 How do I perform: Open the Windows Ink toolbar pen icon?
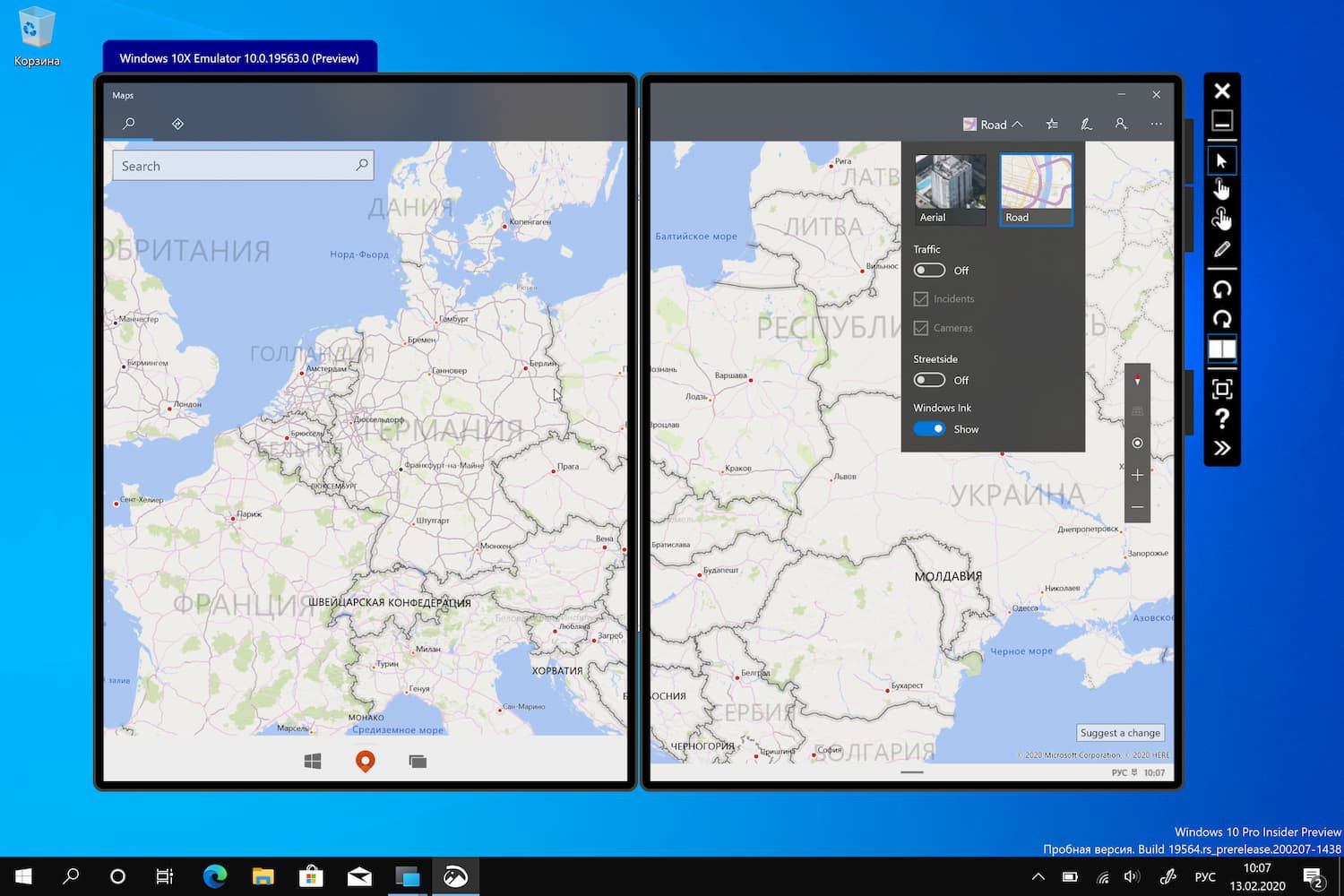coord(1086,124)
